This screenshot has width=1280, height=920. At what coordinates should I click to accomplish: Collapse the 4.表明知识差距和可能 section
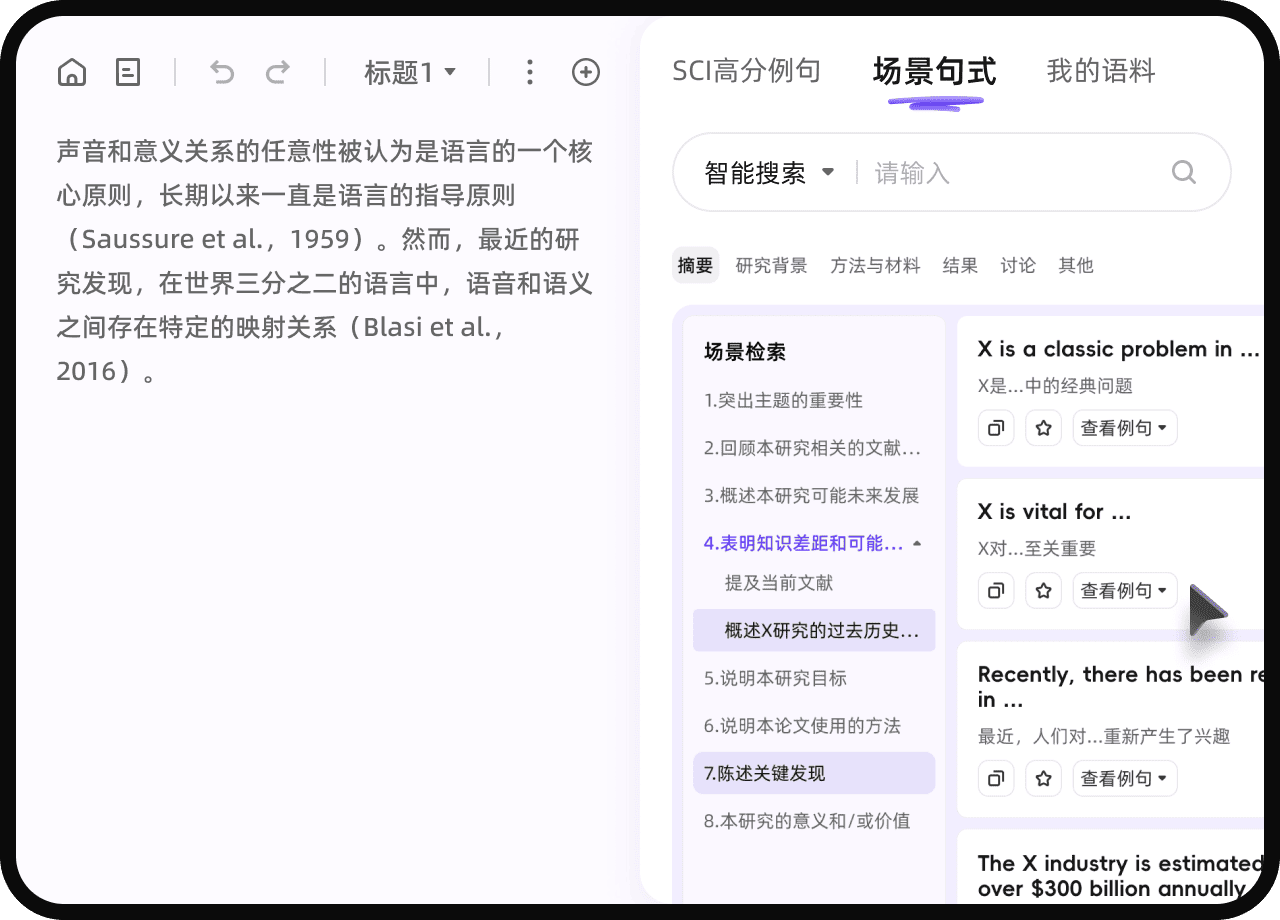(917, 544)
